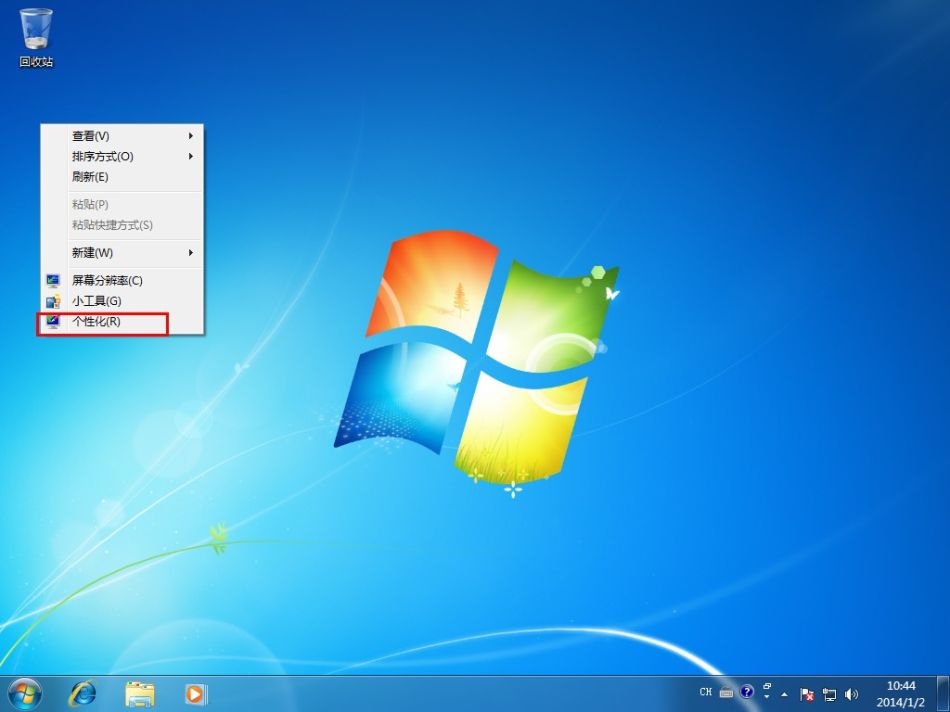Viewport: 950px width, 712px height.
Task: Click the blue help question mark icon
Action: coord(747,691)
